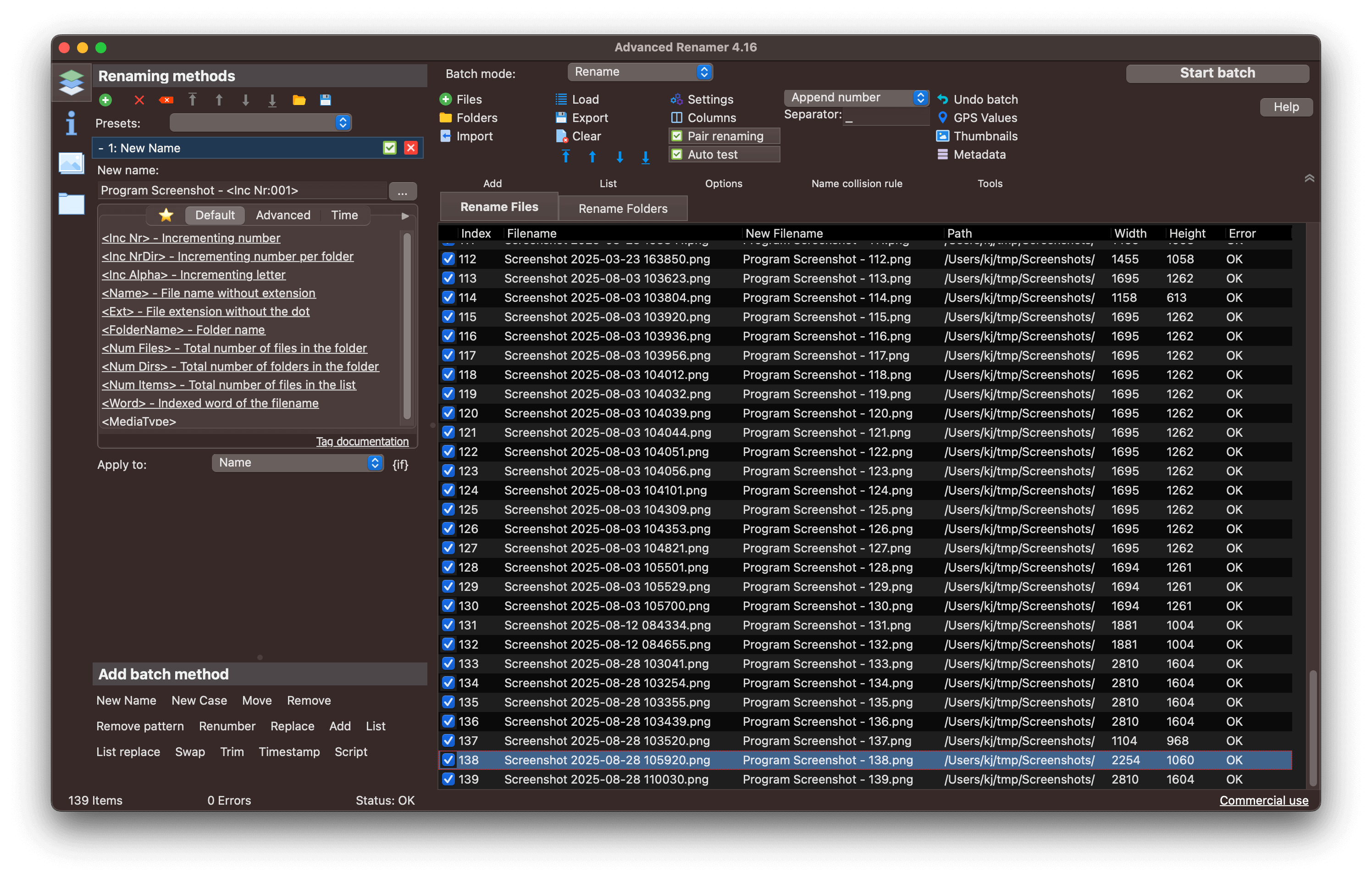Click the green add method icon

[105, 100]
